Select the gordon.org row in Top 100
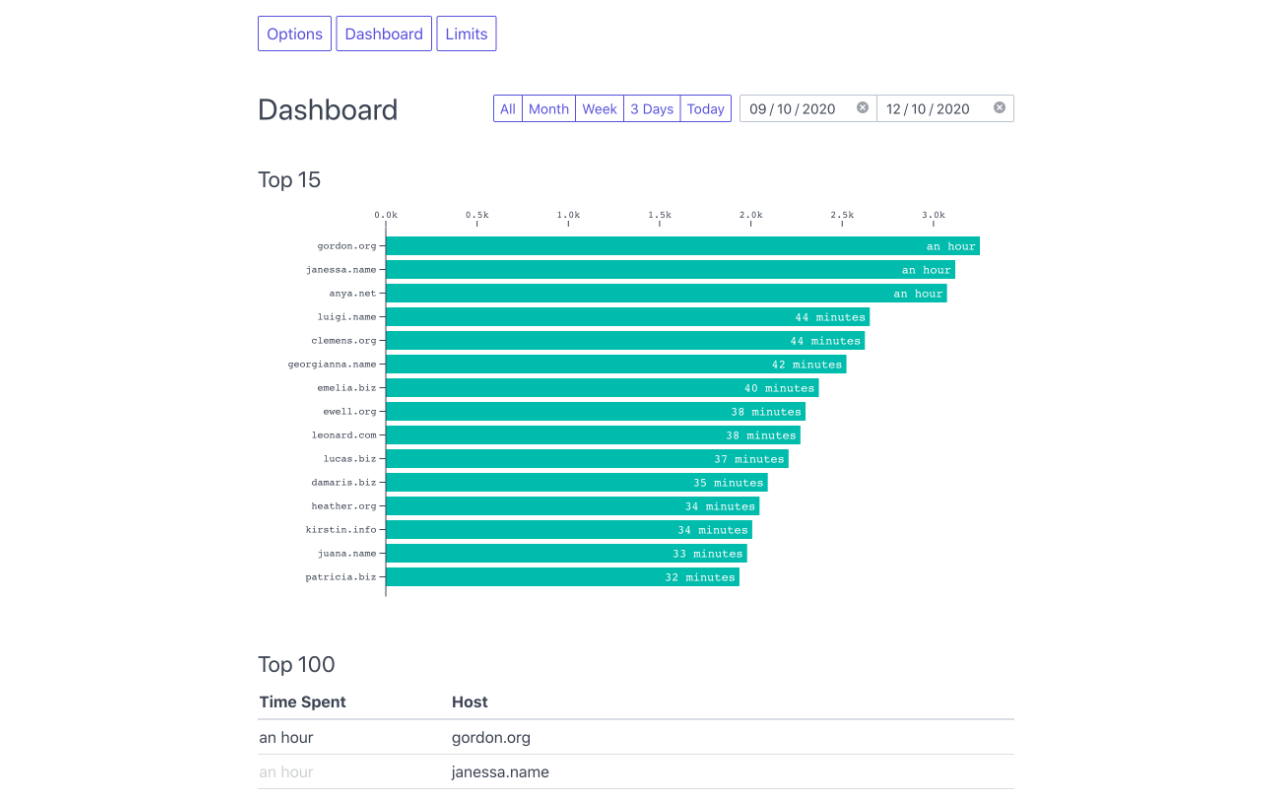 pos(490,738)
